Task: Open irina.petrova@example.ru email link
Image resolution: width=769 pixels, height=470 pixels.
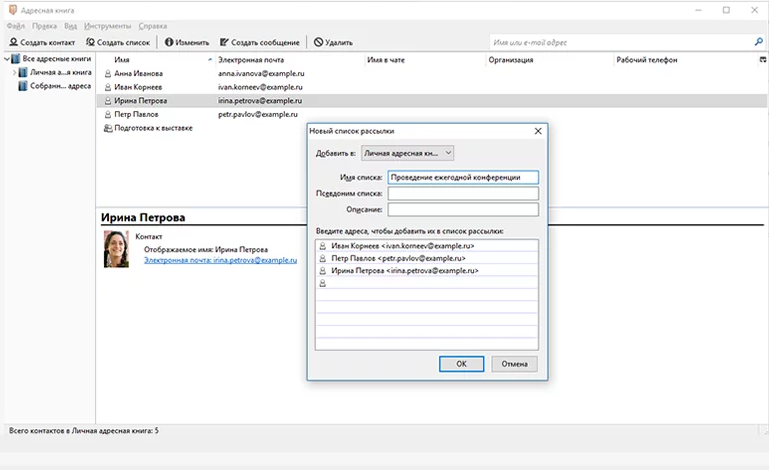Action: (220, 260)
